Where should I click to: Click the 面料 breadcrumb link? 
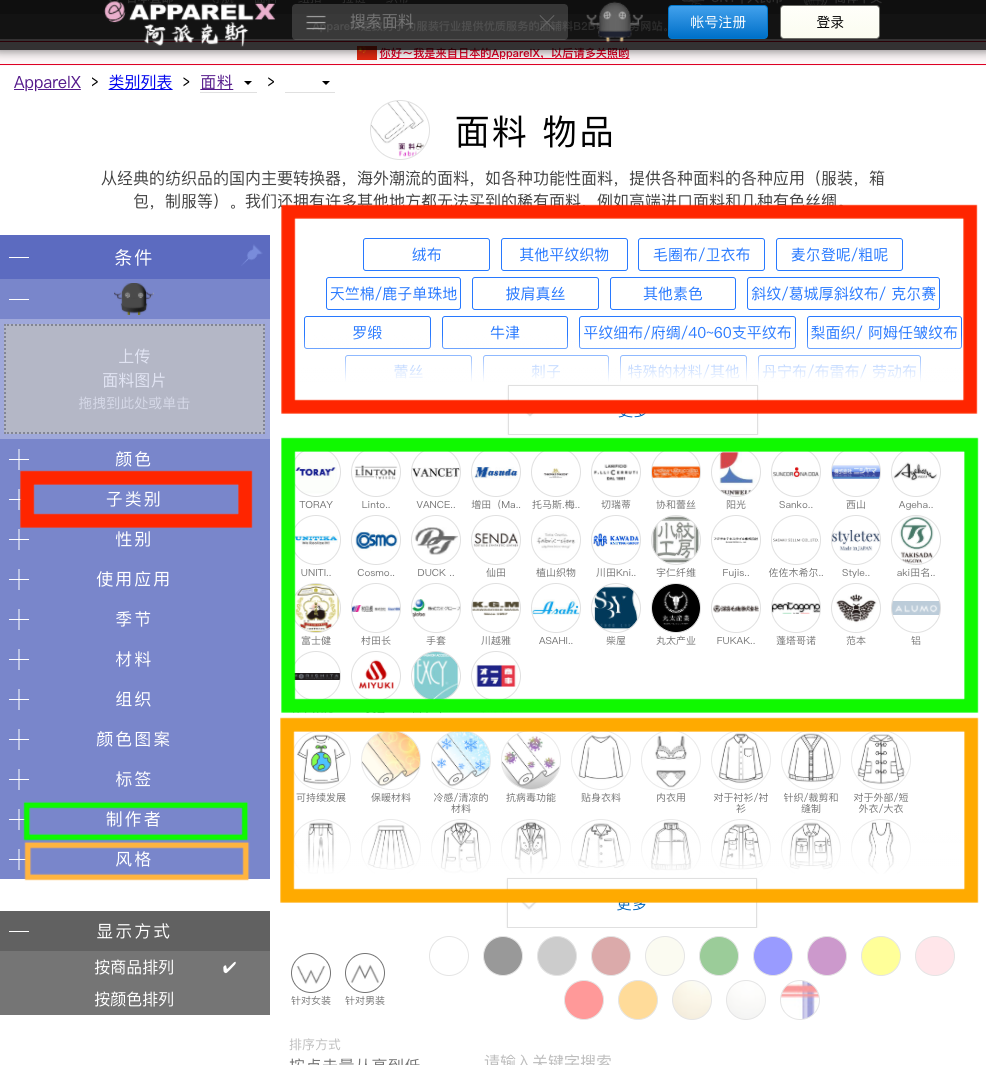(x=217, y=83)
